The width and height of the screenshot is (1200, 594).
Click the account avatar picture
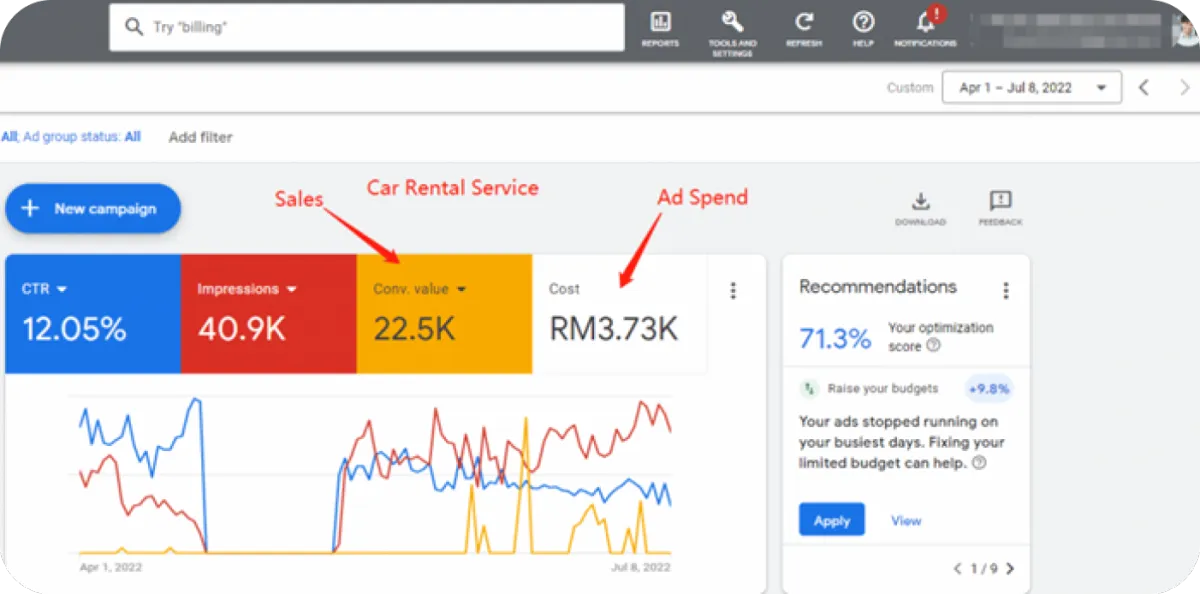(1185, 30)
